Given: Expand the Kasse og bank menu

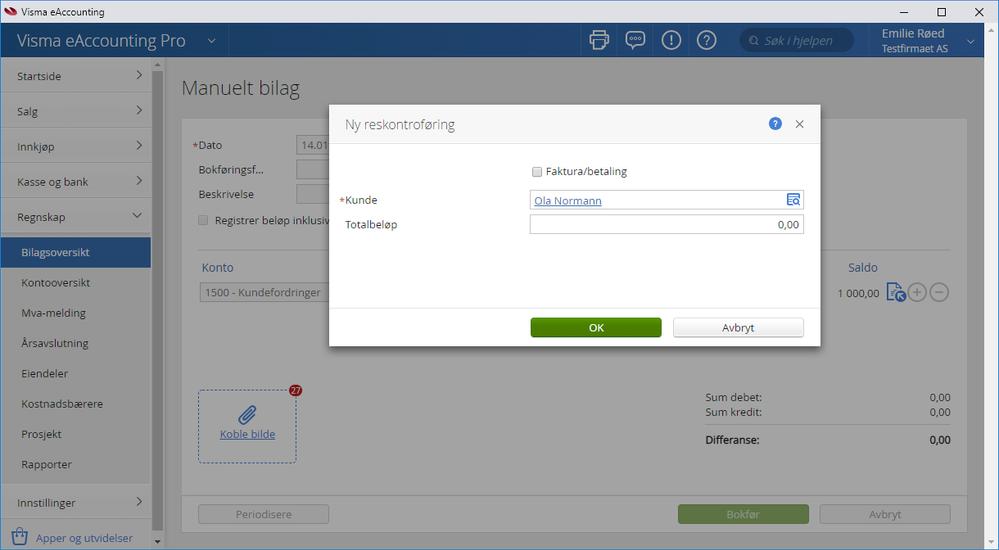Looking at the screenshot, I should [x=76, y=182].
